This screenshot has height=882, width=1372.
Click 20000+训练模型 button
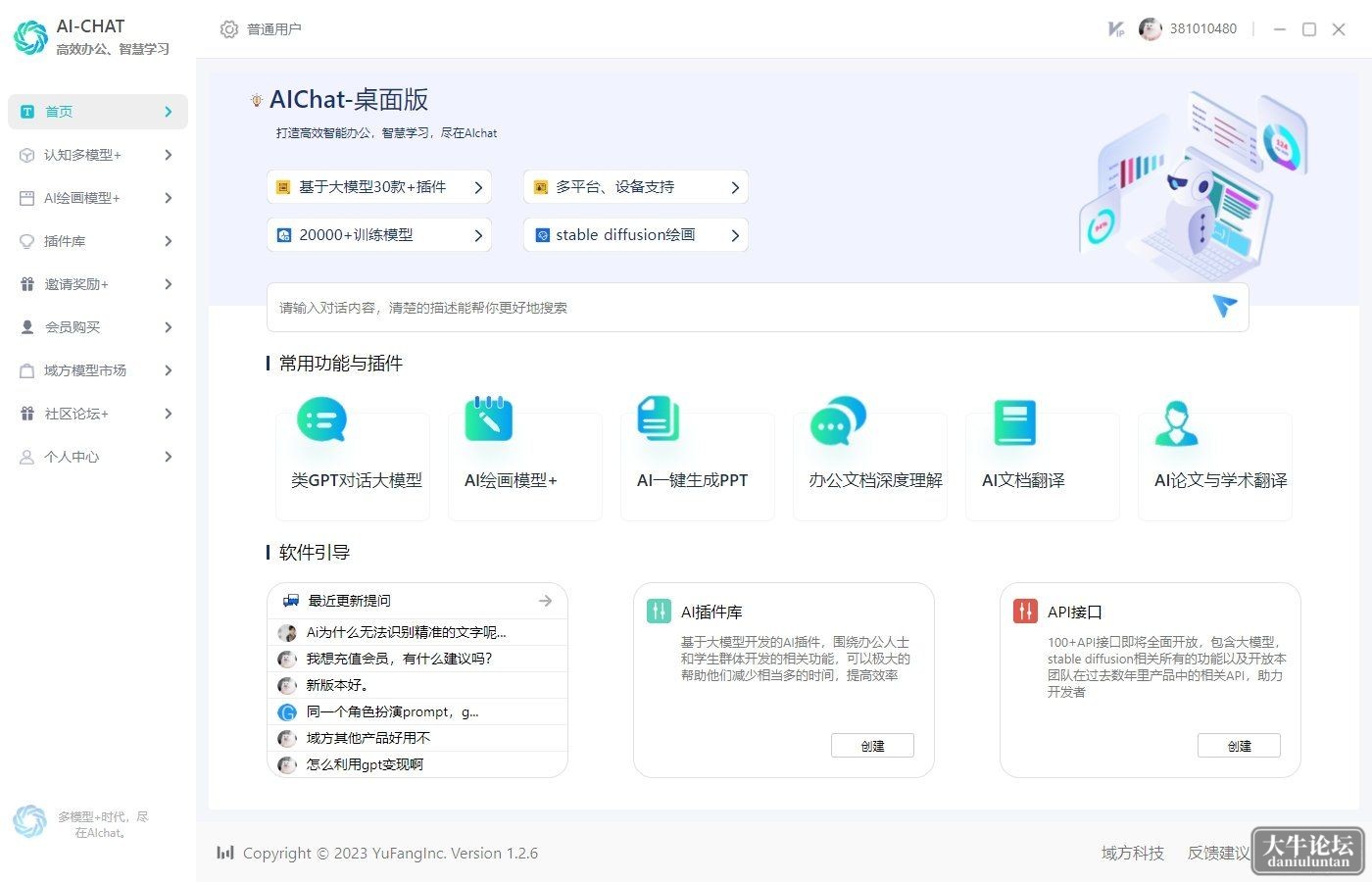tap(379, 235)
